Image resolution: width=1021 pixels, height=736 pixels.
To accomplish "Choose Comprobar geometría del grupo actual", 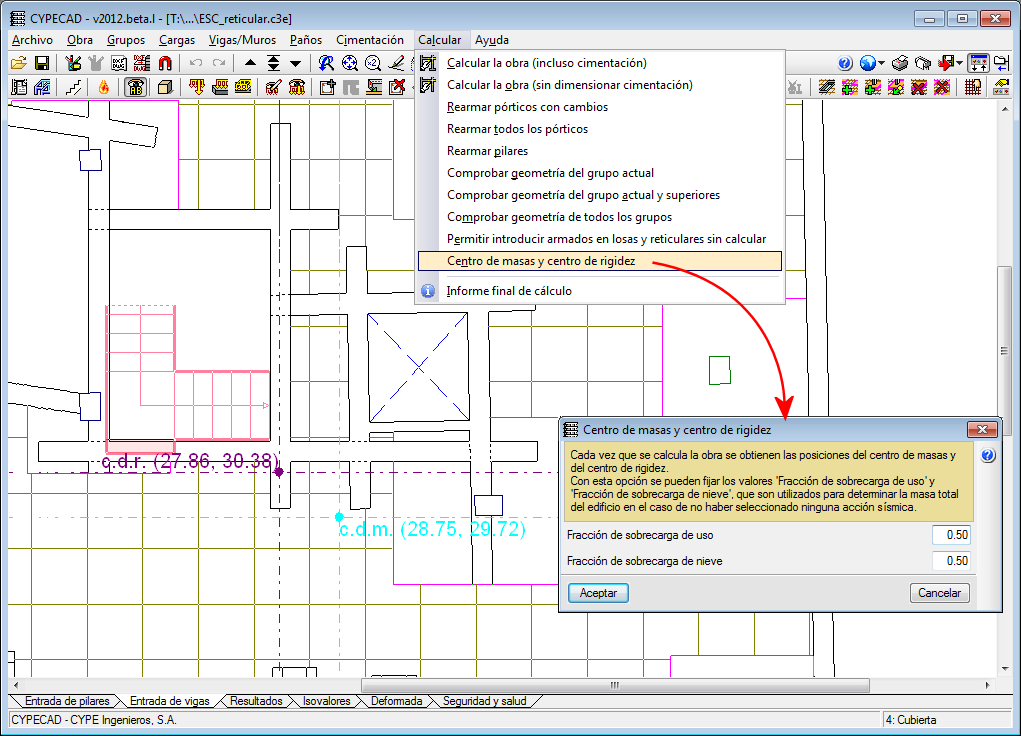I will pos(600,173).
